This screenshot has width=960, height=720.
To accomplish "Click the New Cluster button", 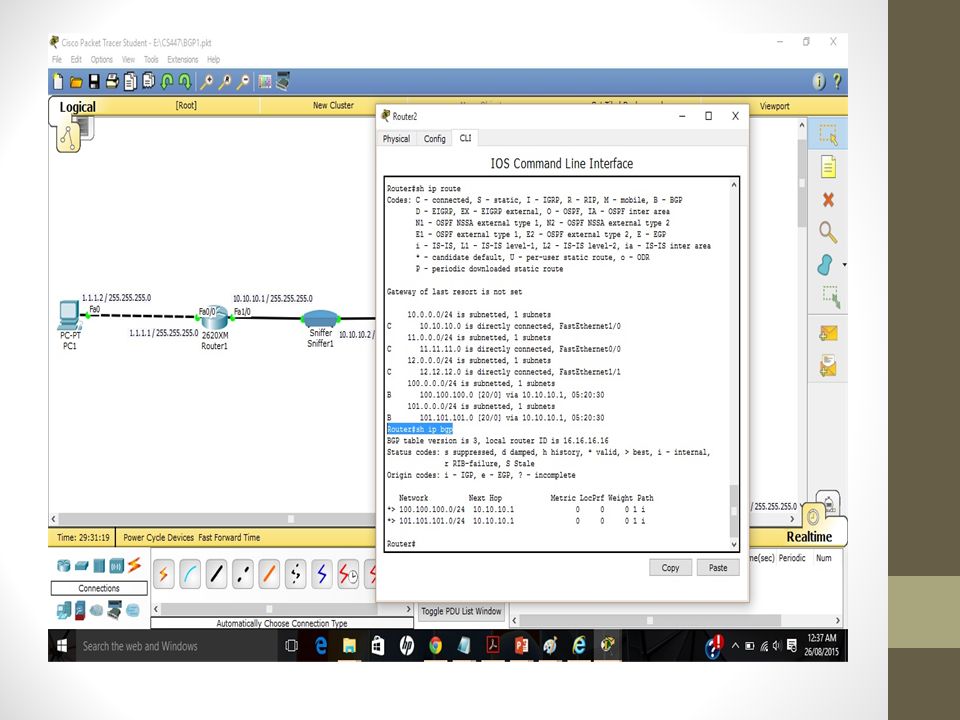I will (x=333, y=105).
